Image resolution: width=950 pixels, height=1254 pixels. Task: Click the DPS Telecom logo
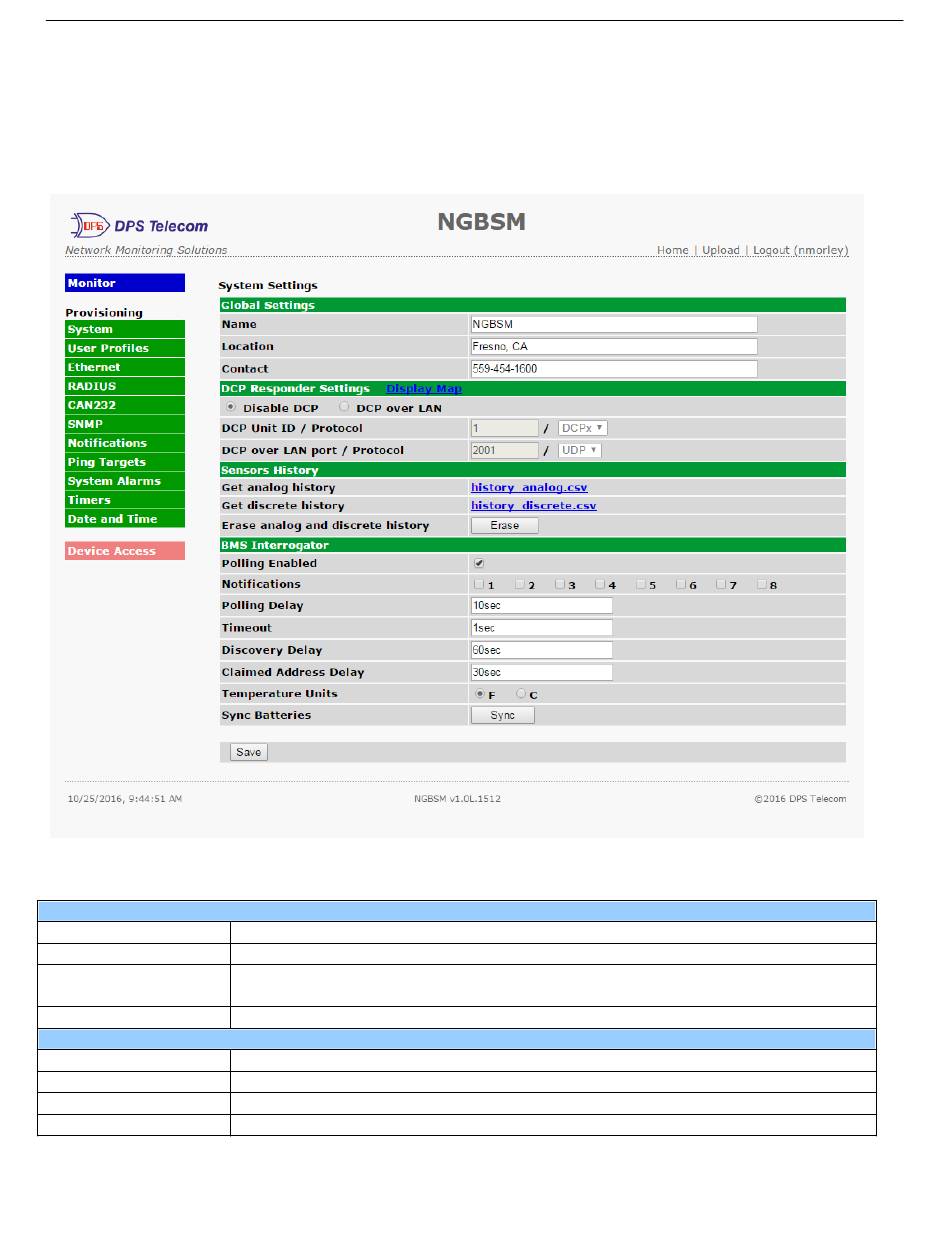point(138,225)
